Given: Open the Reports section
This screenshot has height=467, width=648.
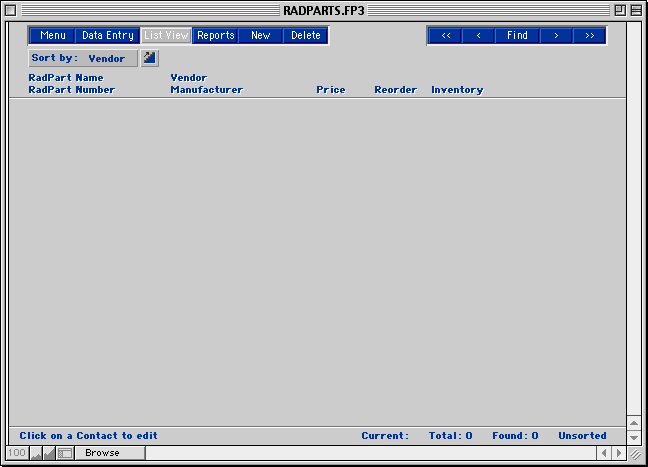Looking at the screenshot, I should (x=215, y=36).
